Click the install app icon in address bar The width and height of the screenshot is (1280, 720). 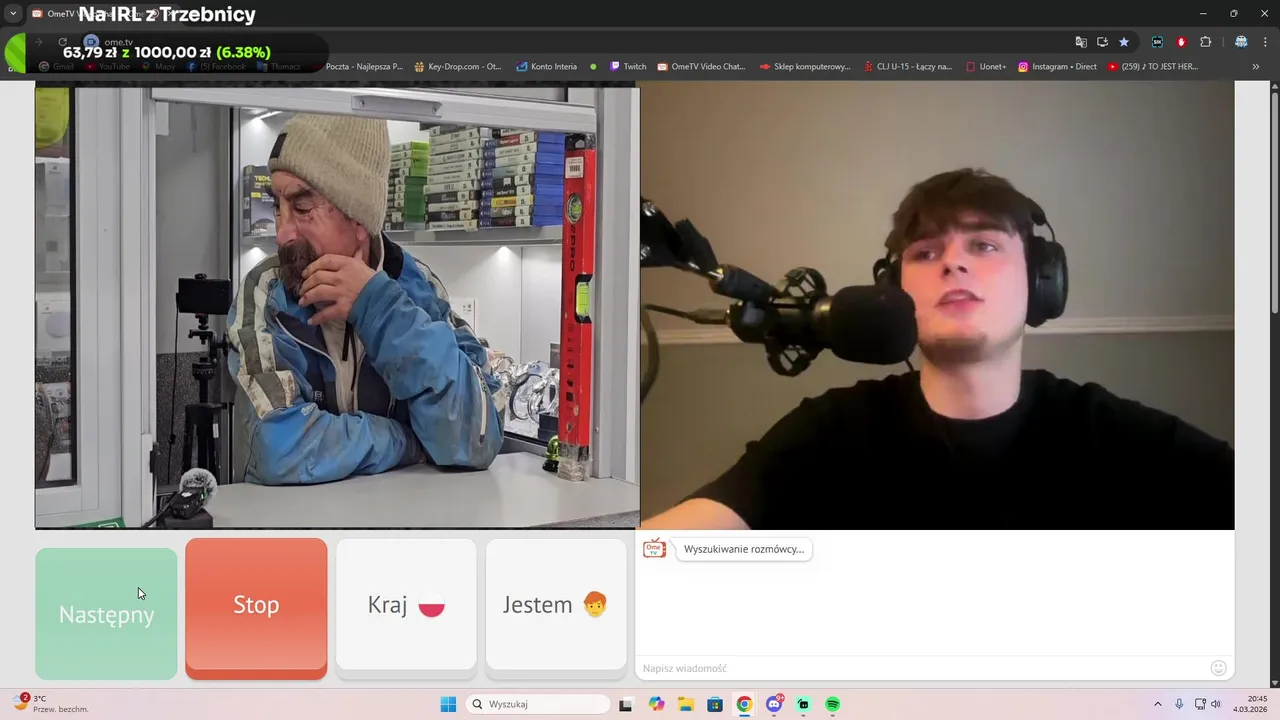1102,42
